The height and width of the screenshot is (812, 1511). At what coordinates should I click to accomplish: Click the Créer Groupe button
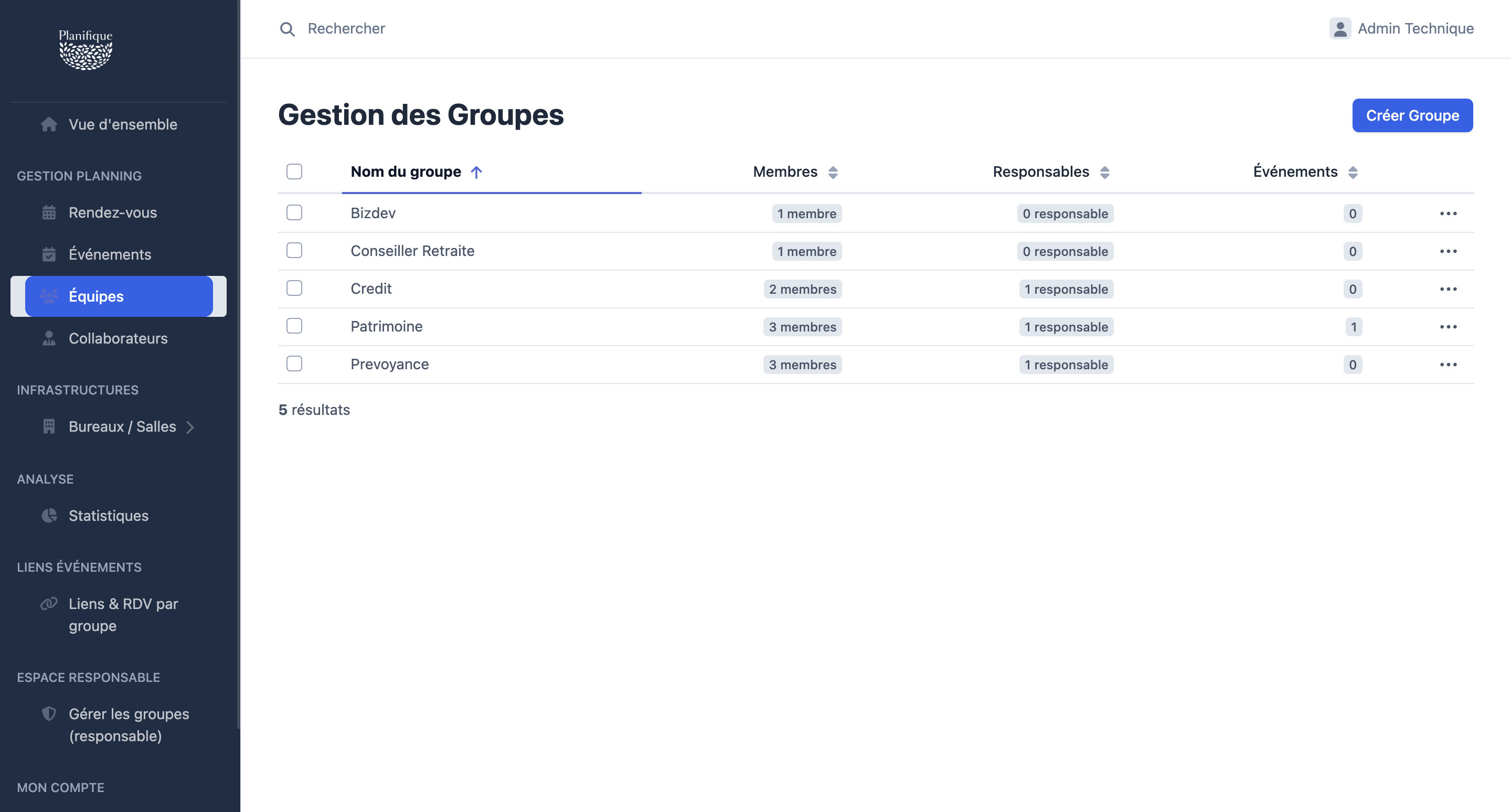coord(1412,115)
